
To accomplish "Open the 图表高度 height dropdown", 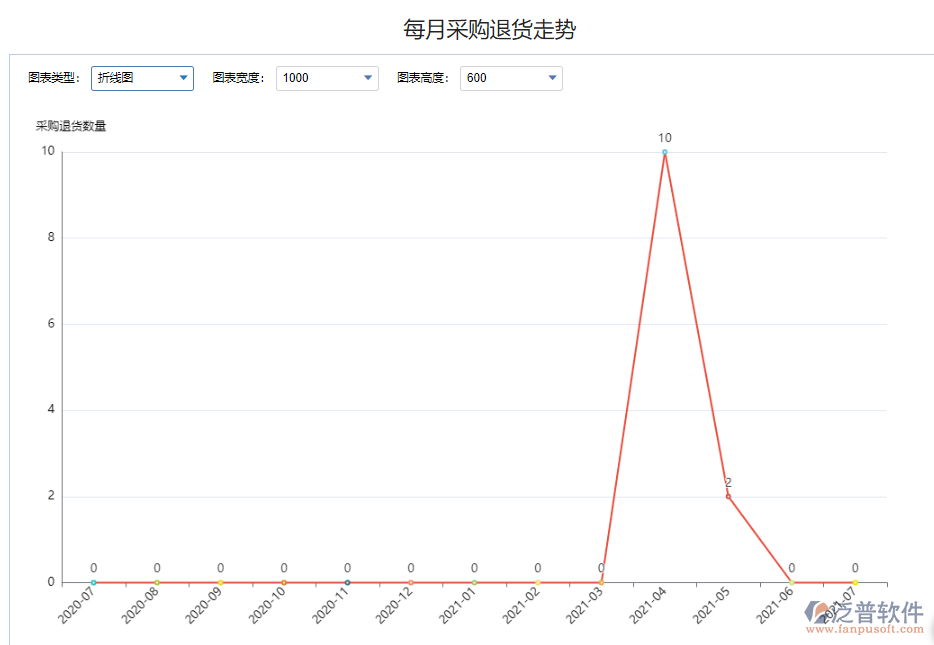I will click(551, 77).
